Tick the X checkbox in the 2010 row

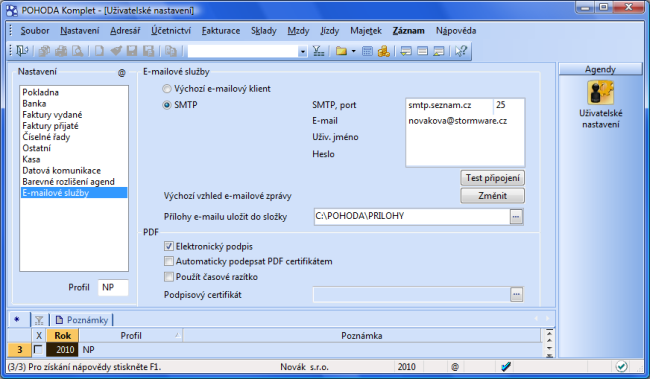[x=38, y=350]
